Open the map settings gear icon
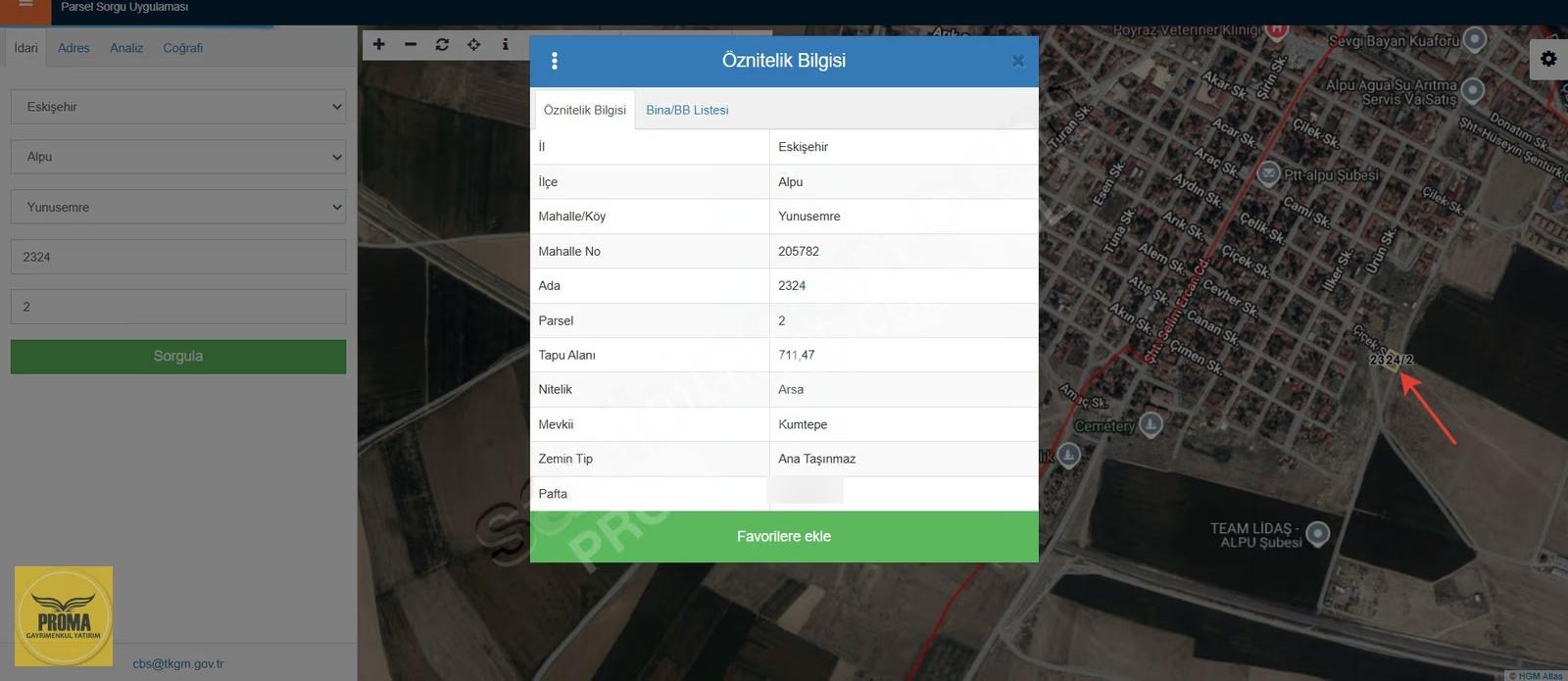This screenshot has height=681, width=1568. pos(1548,59)
